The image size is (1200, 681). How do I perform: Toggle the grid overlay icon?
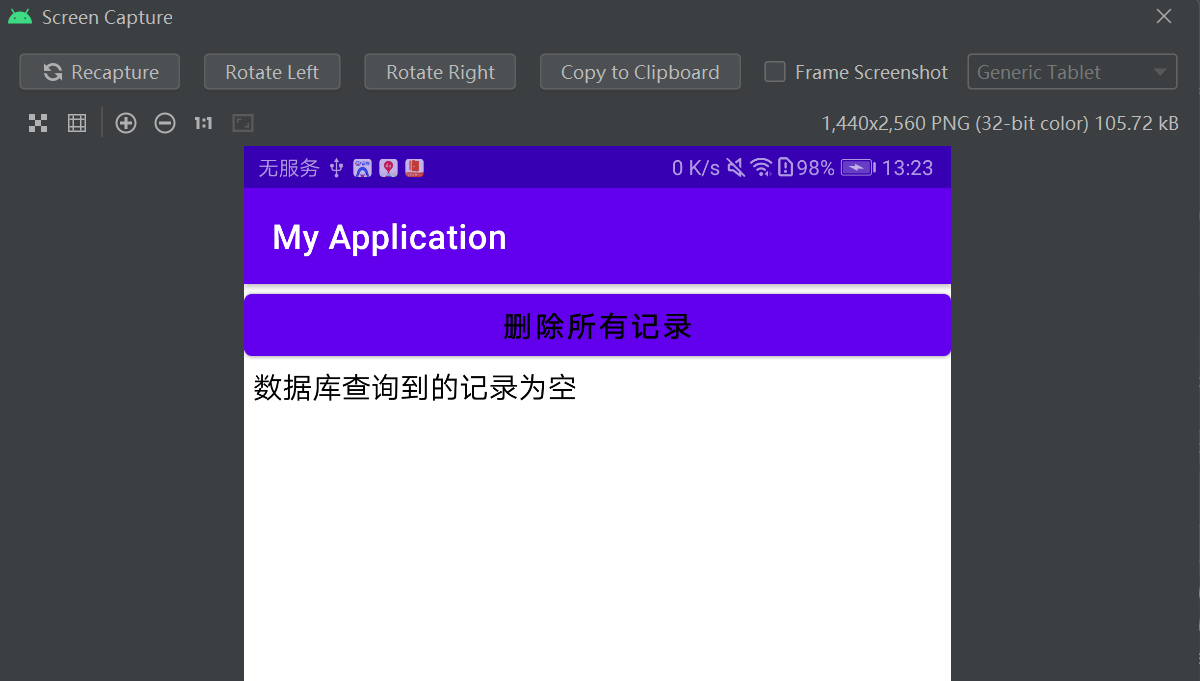coord(77,123)
